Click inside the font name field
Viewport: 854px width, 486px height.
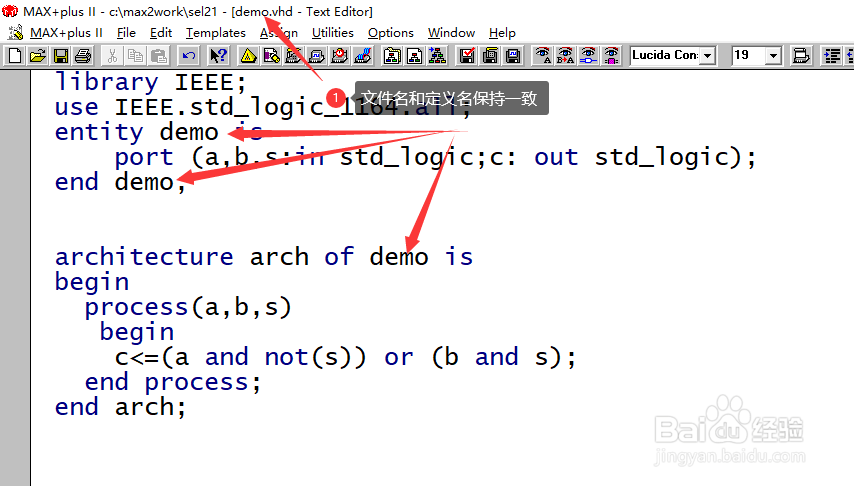click(664, 55)
